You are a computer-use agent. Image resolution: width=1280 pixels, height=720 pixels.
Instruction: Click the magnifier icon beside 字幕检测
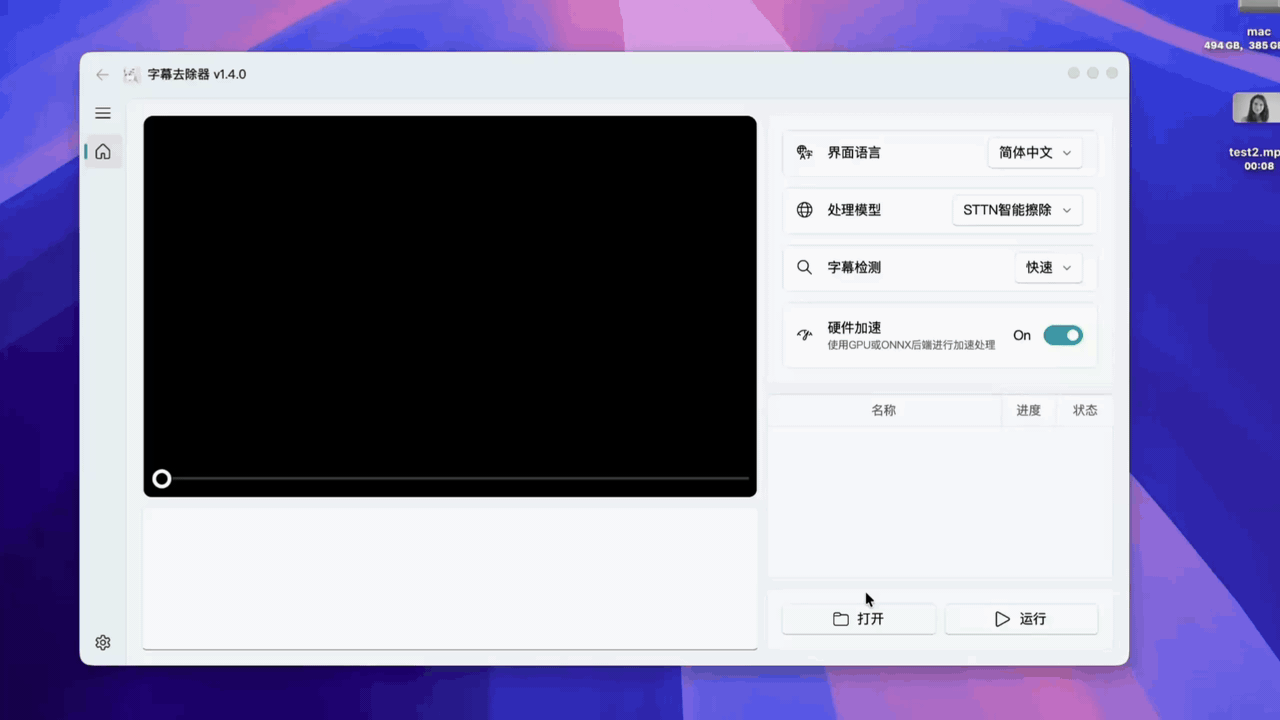805,267
